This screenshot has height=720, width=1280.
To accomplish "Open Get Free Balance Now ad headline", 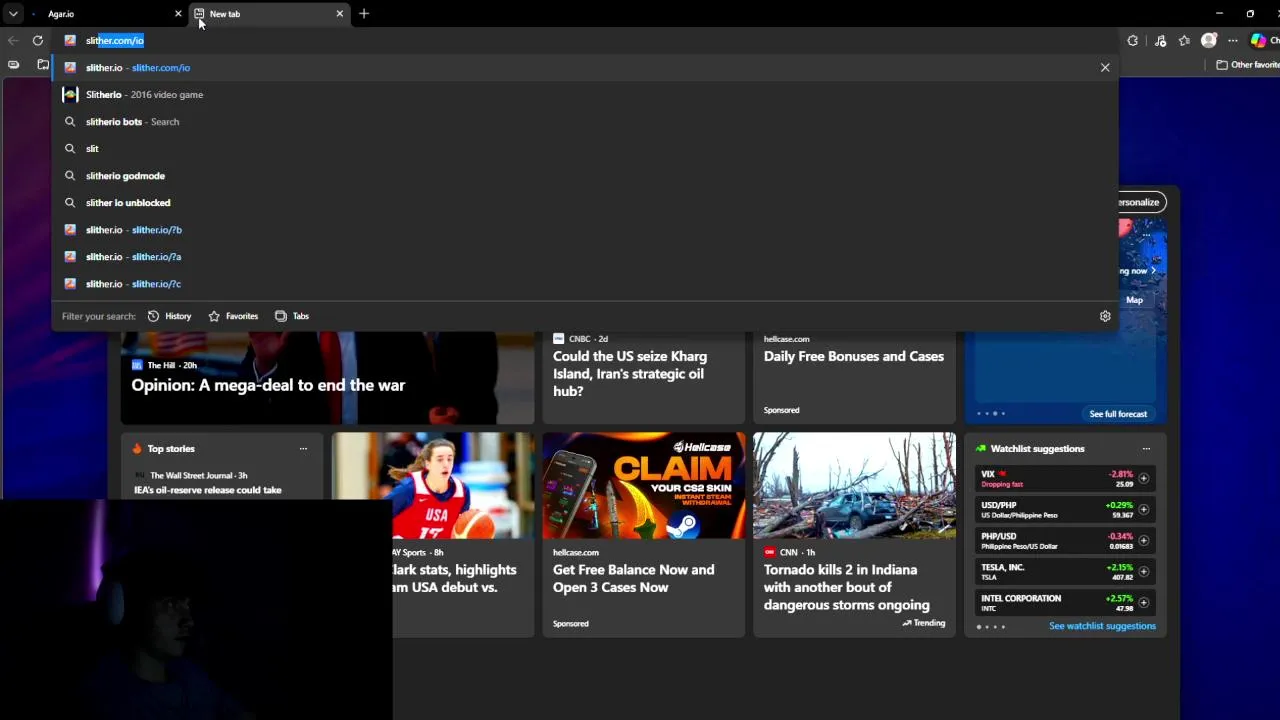I will tap(634, 578).
